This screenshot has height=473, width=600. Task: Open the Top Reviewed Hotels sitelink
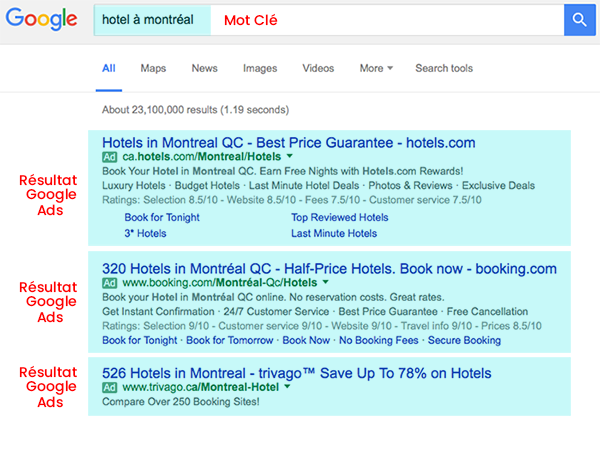tap(339, 217)
